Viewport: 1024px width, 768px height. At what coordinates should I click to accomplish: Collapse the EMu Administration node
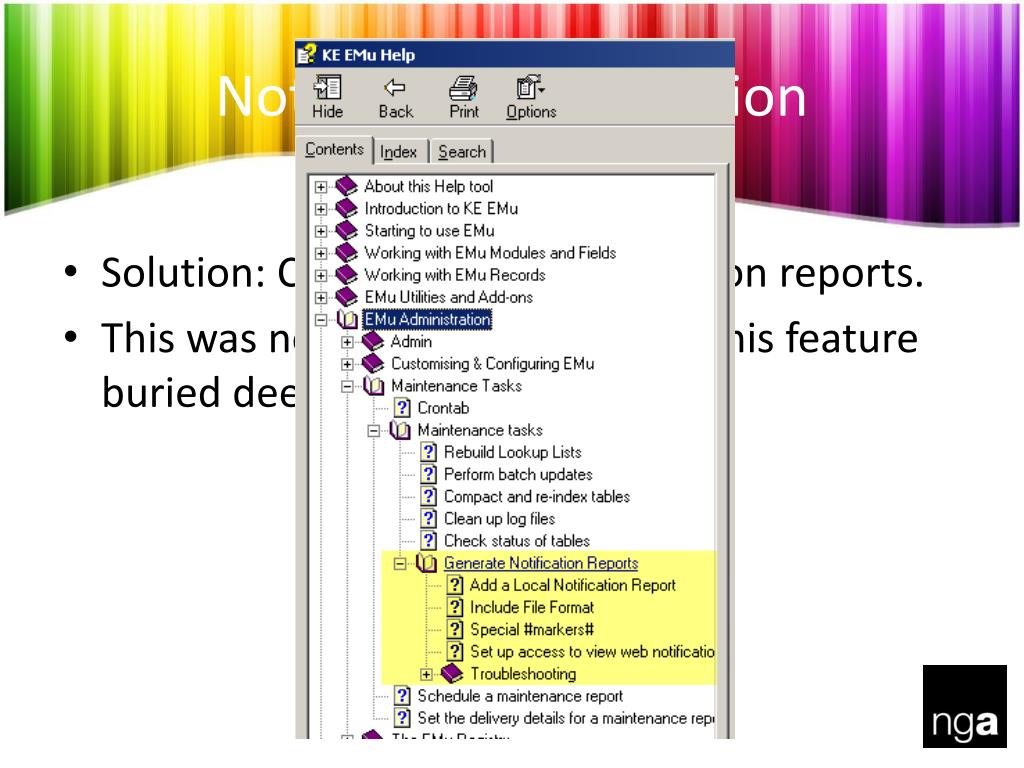click(321, 320)
